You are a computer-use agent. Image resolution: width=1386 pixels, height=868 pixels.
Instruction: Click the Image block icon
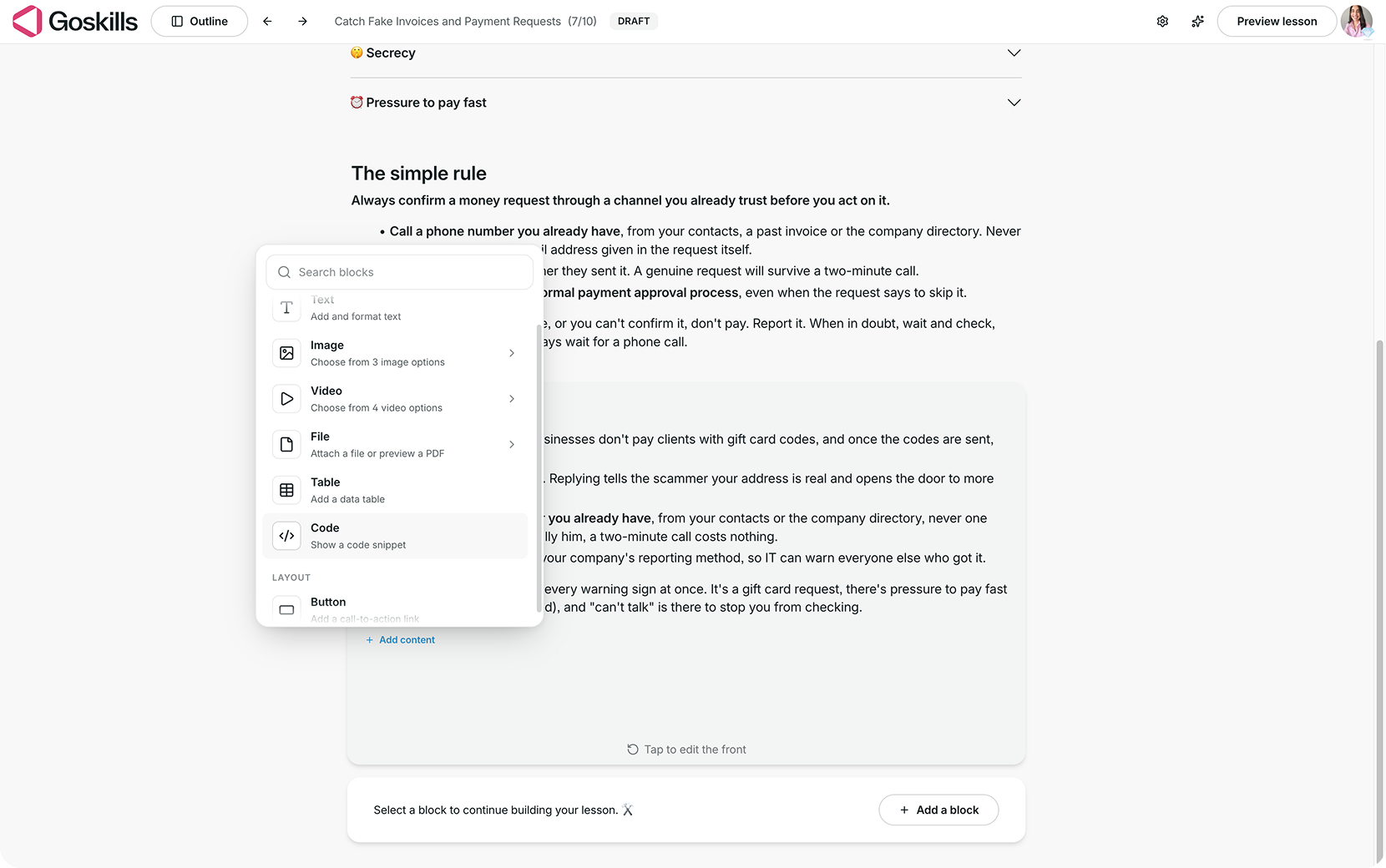tap(286, 353)
